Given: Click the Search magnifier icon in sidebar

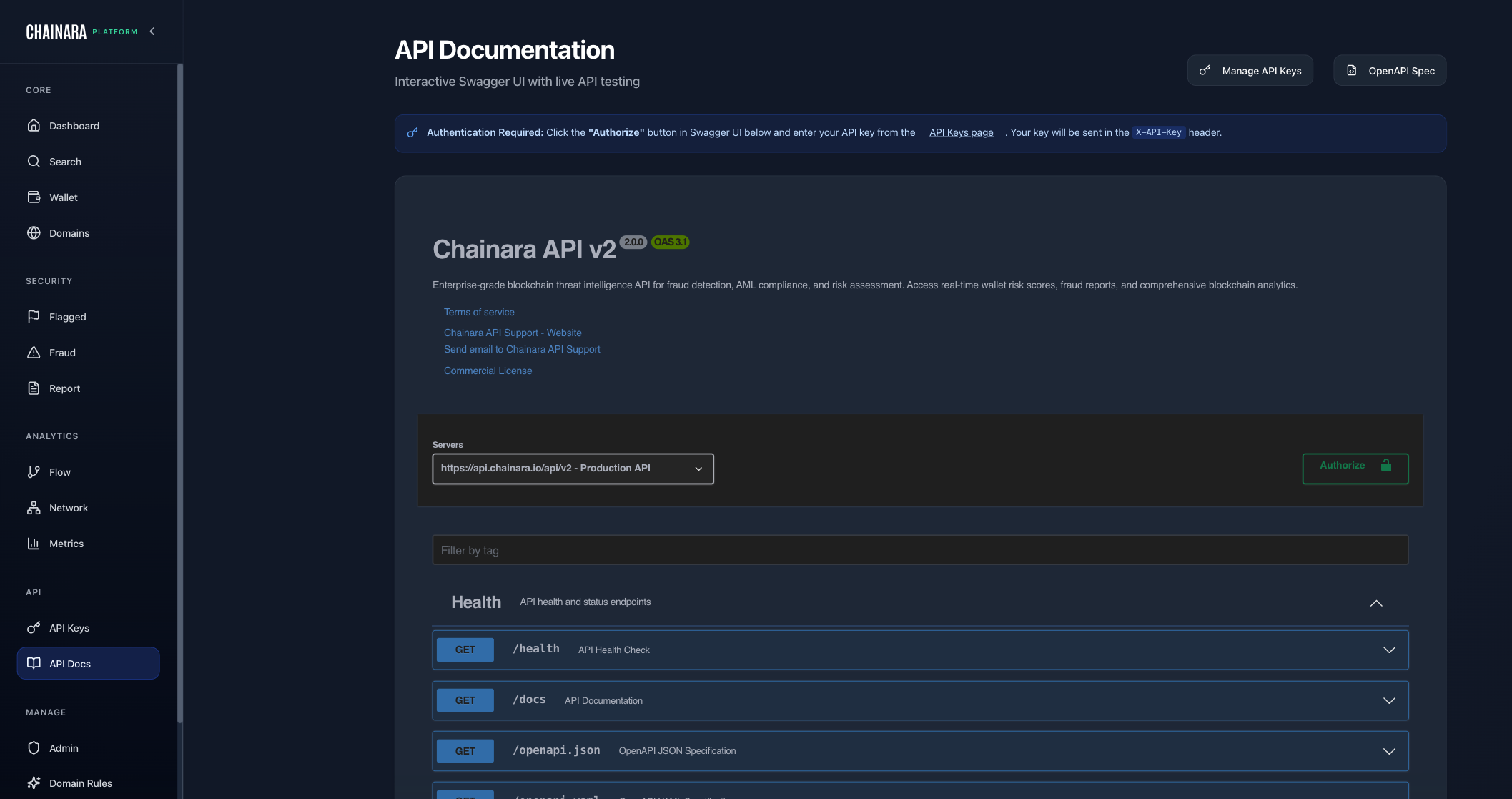Looking at the screenshot, I should click(x=34, y=161).
